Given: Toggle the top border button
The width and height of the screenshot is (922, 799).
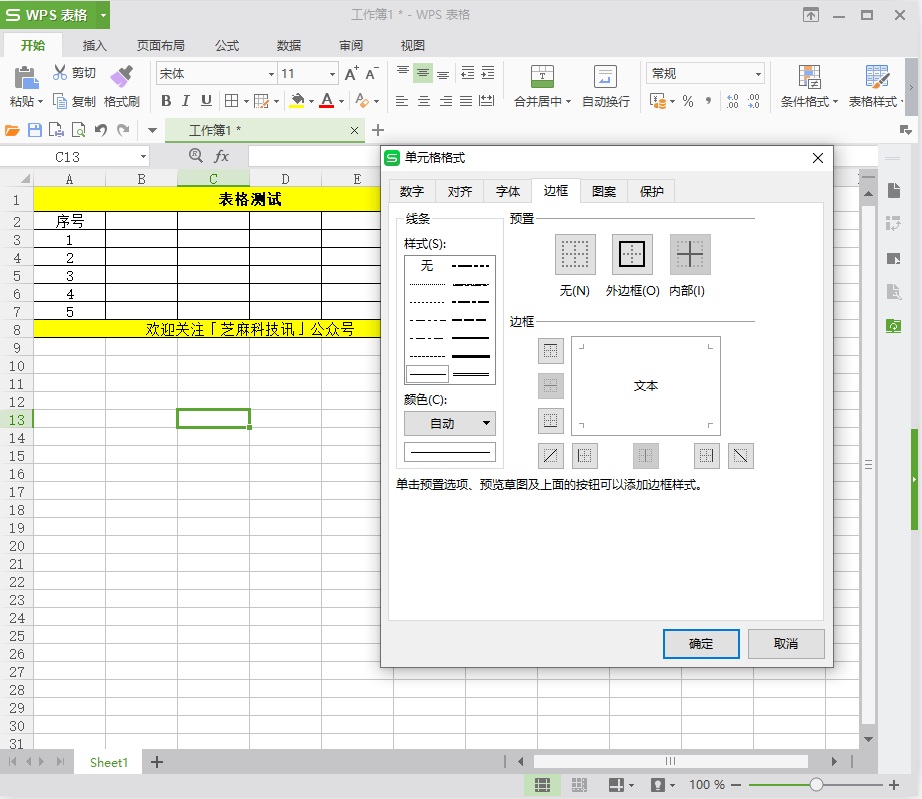Looking at the screenshot, I should (550, 351).
